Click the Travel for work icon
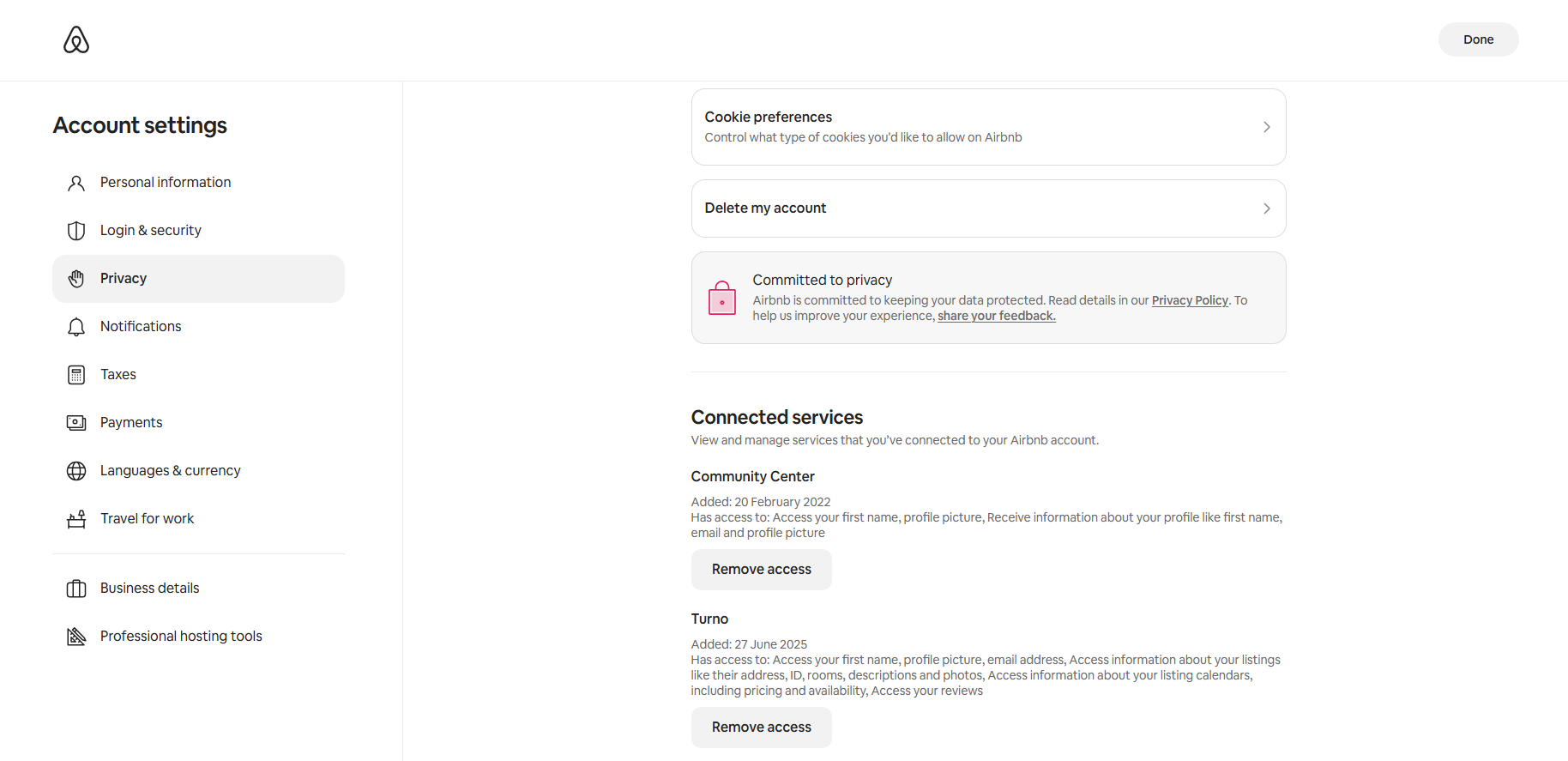The width and height of the screenshot is (1568, 761). [x=76, y=519]
